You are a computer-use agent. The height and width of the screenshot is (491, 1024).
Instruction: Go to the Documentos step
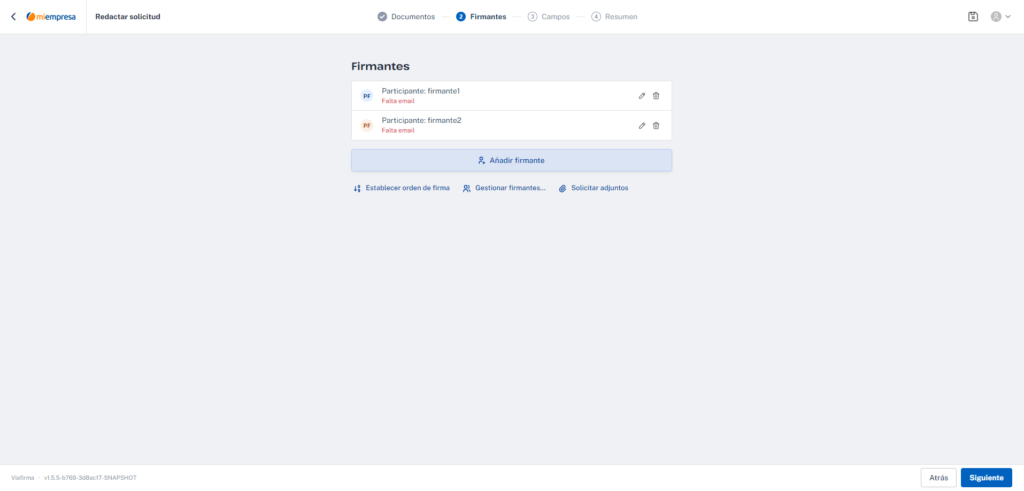(x=406, y=16)
